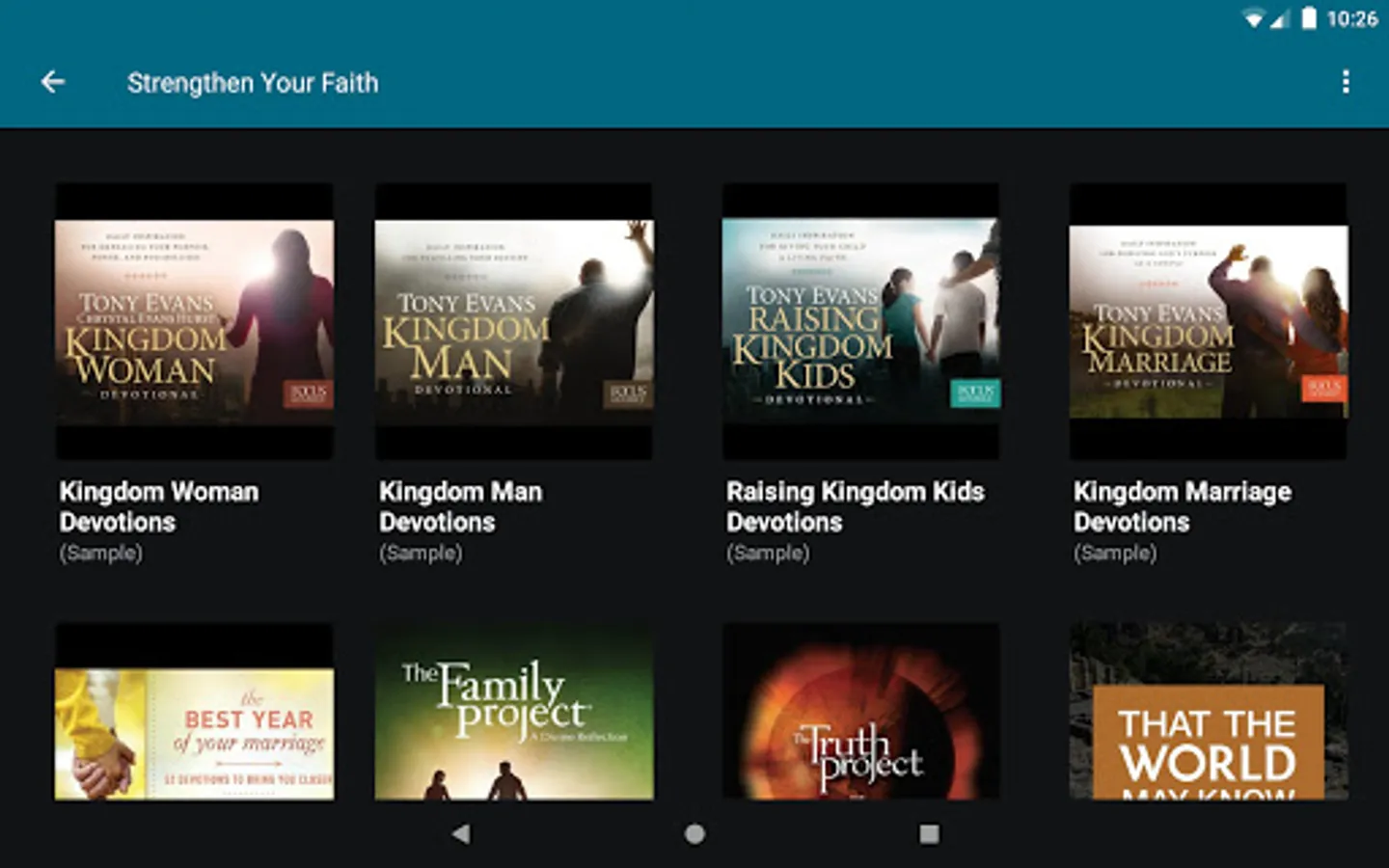Click the Strengthen Your Faith header title
This screenshot has width=1389, height=868.
(253, 83)
